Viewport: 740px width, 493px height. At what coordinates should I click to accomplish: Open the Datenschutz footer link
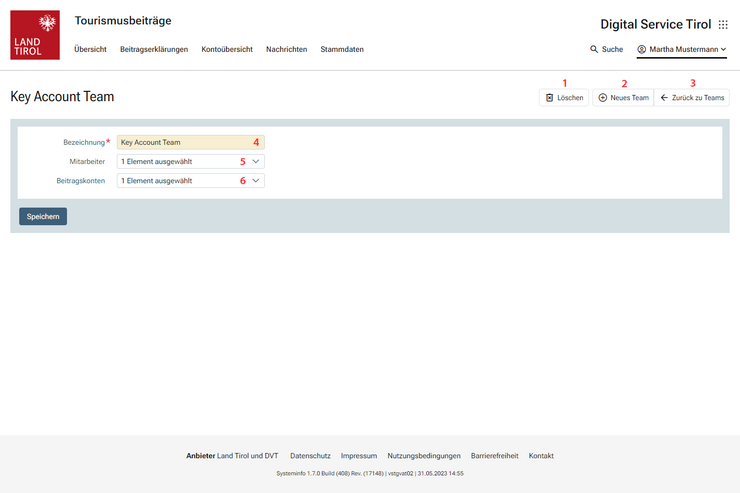pos(310,456)
